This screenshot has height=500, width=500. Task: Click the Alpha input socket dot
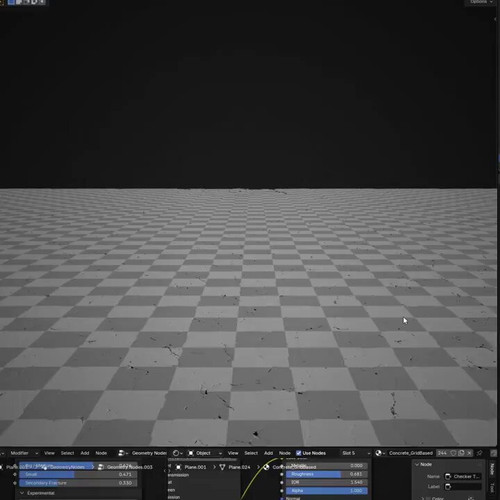(x=282, y=491)
